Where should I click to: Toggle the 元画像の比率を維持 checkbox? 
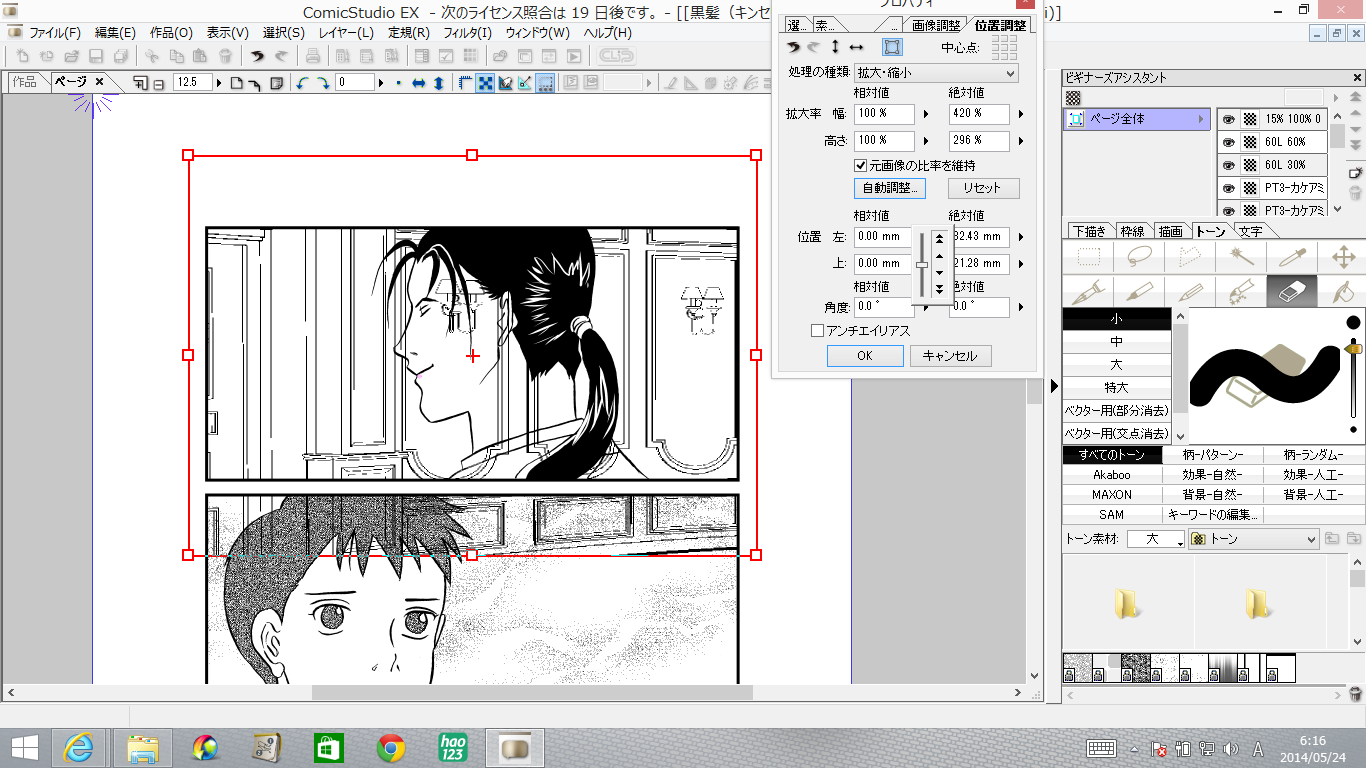[860, 165]
